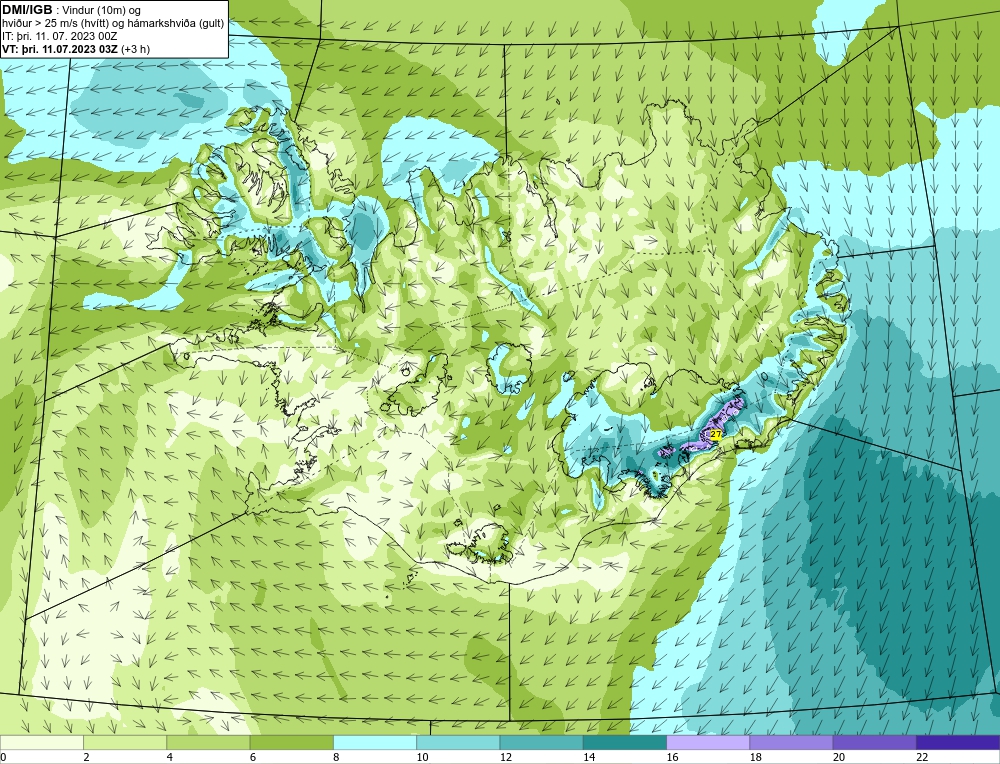Click the 8–10 m/s legend color
This screenshot has width=1000, height=764.
pos(375,743)
